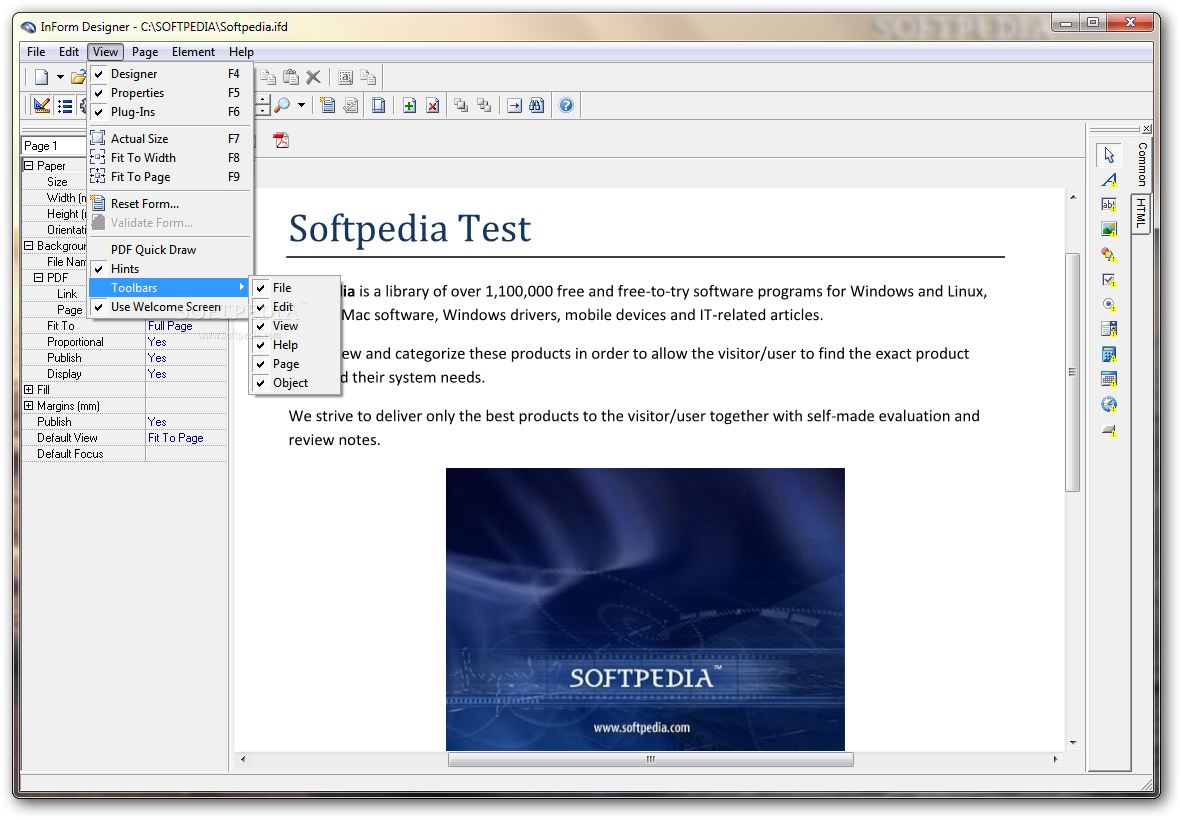
Task: Open help via blue question mark icon
Action: coord(566,105)
